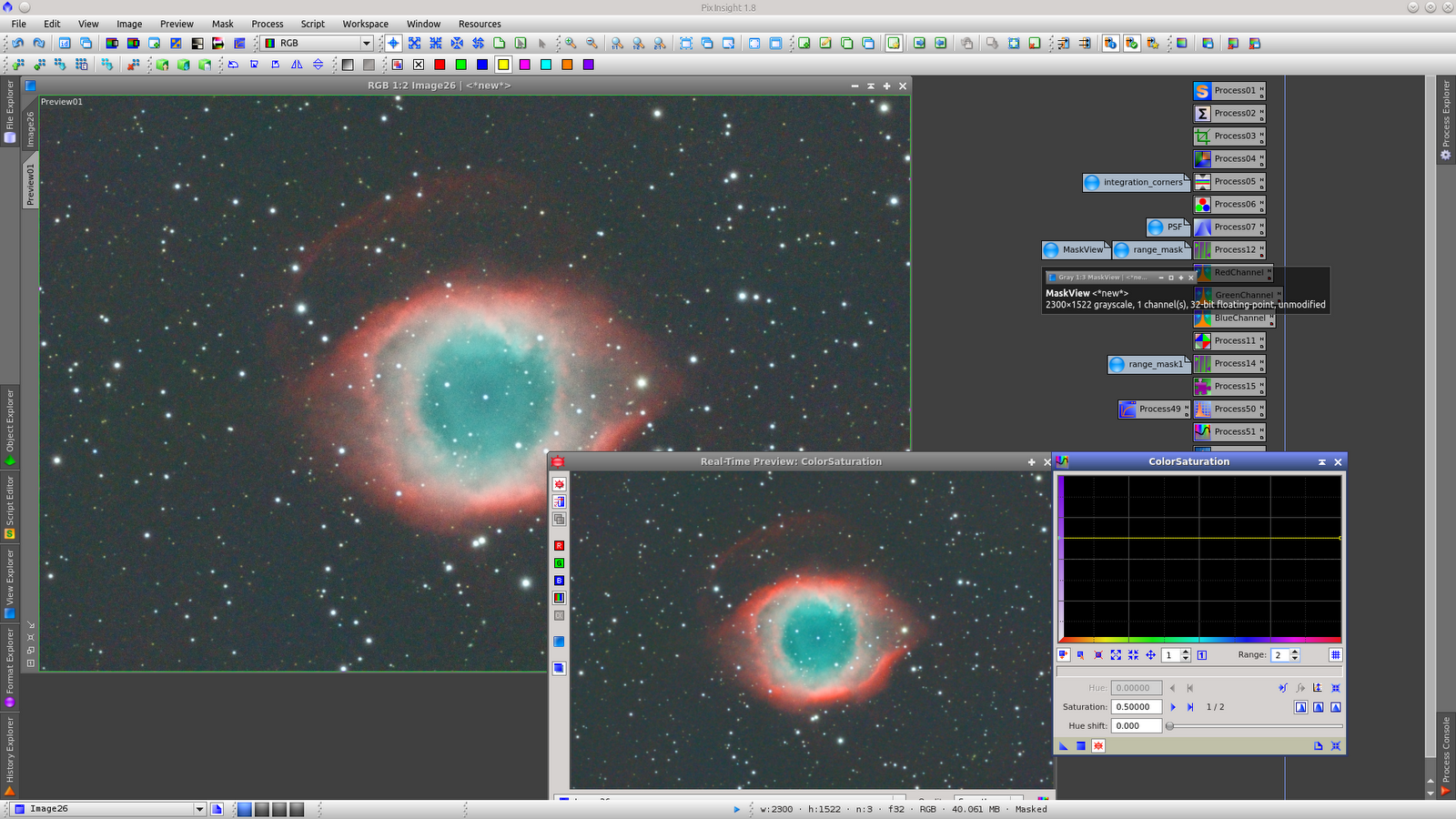This screenshot has height=819, width=1456.
Task: Toggle Akima subsplines interpolation button
Action: pyautogui.click(x=1301, y=707)
